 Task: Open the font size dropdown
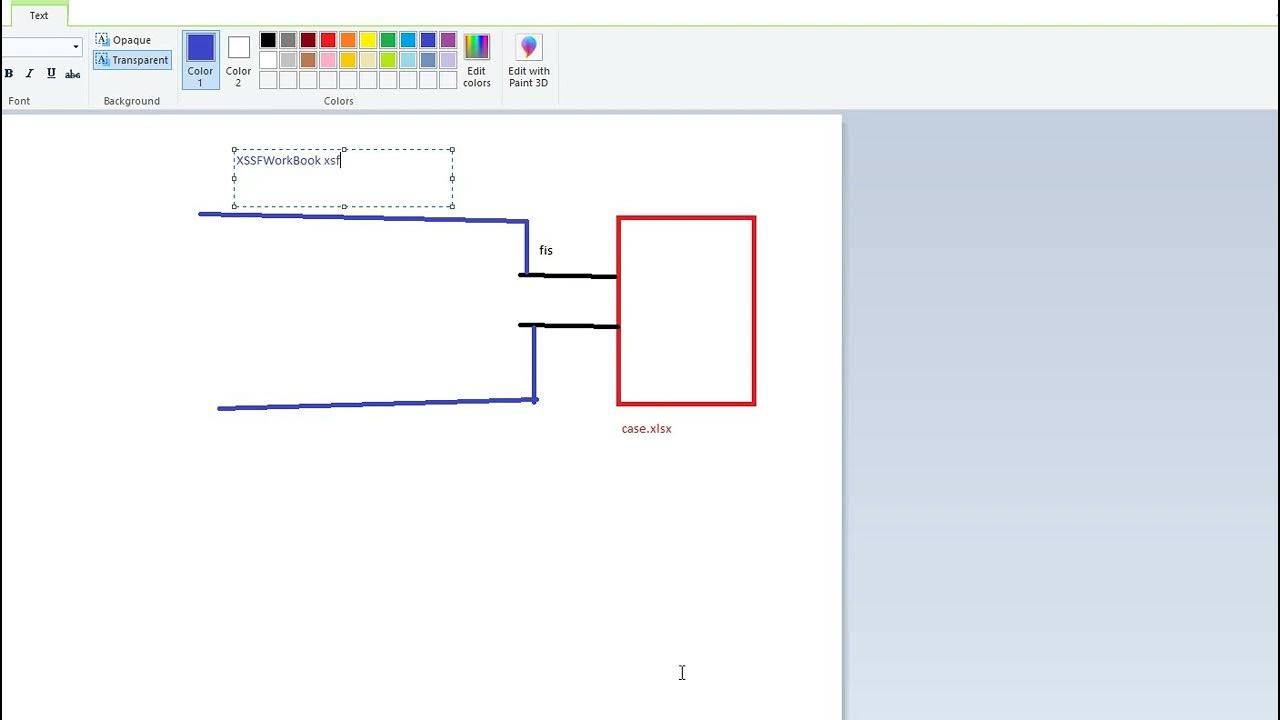(x=76, y=47)
